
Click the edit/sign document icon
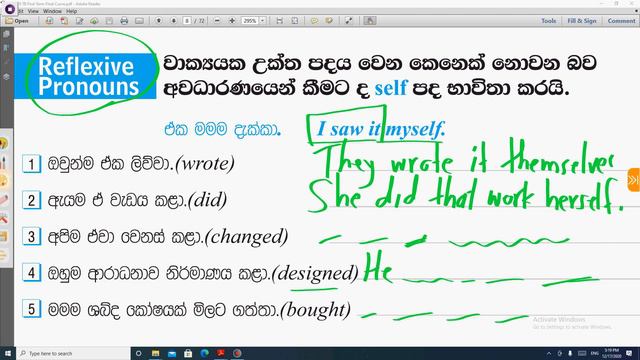point(79,21)
